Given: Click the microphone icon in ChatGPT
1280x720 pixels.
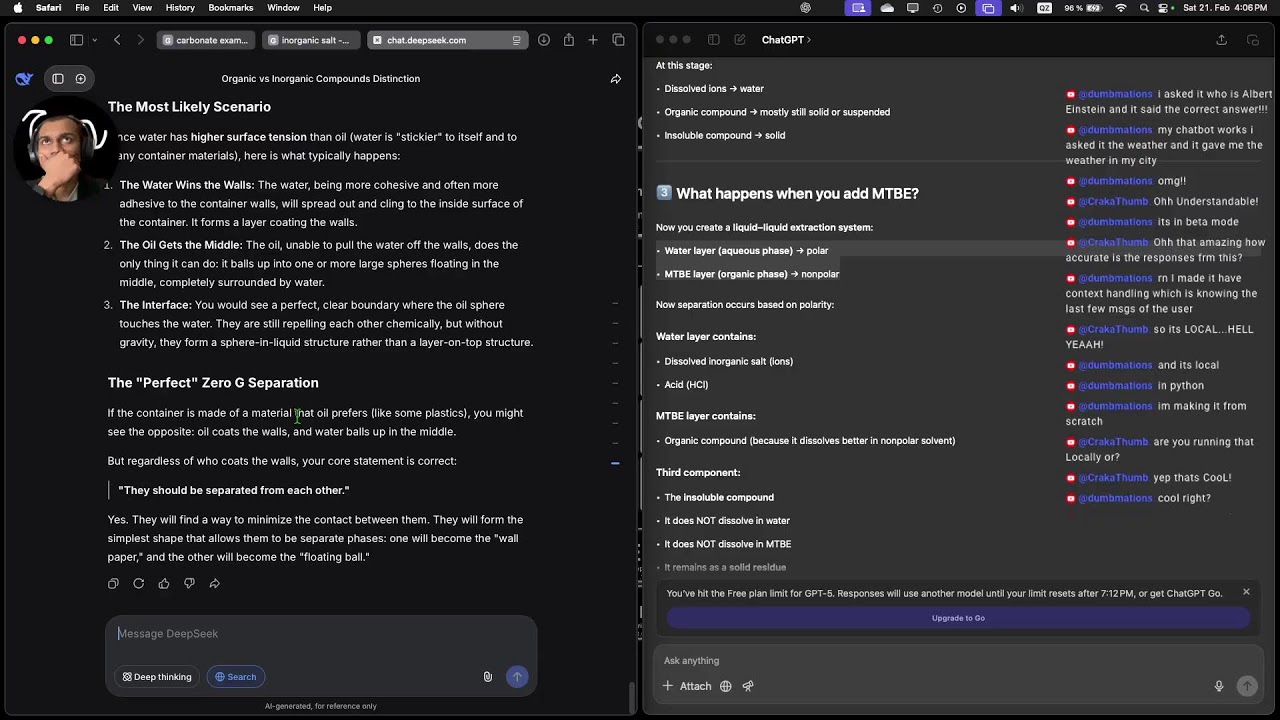Looking at the screenshot, I should (1219, 686).
